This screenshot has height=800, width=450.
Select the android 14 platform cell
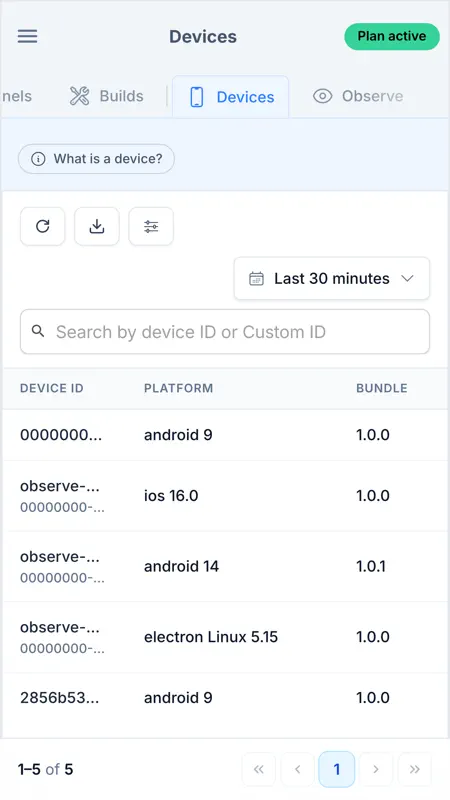click(x=181, y=566)
